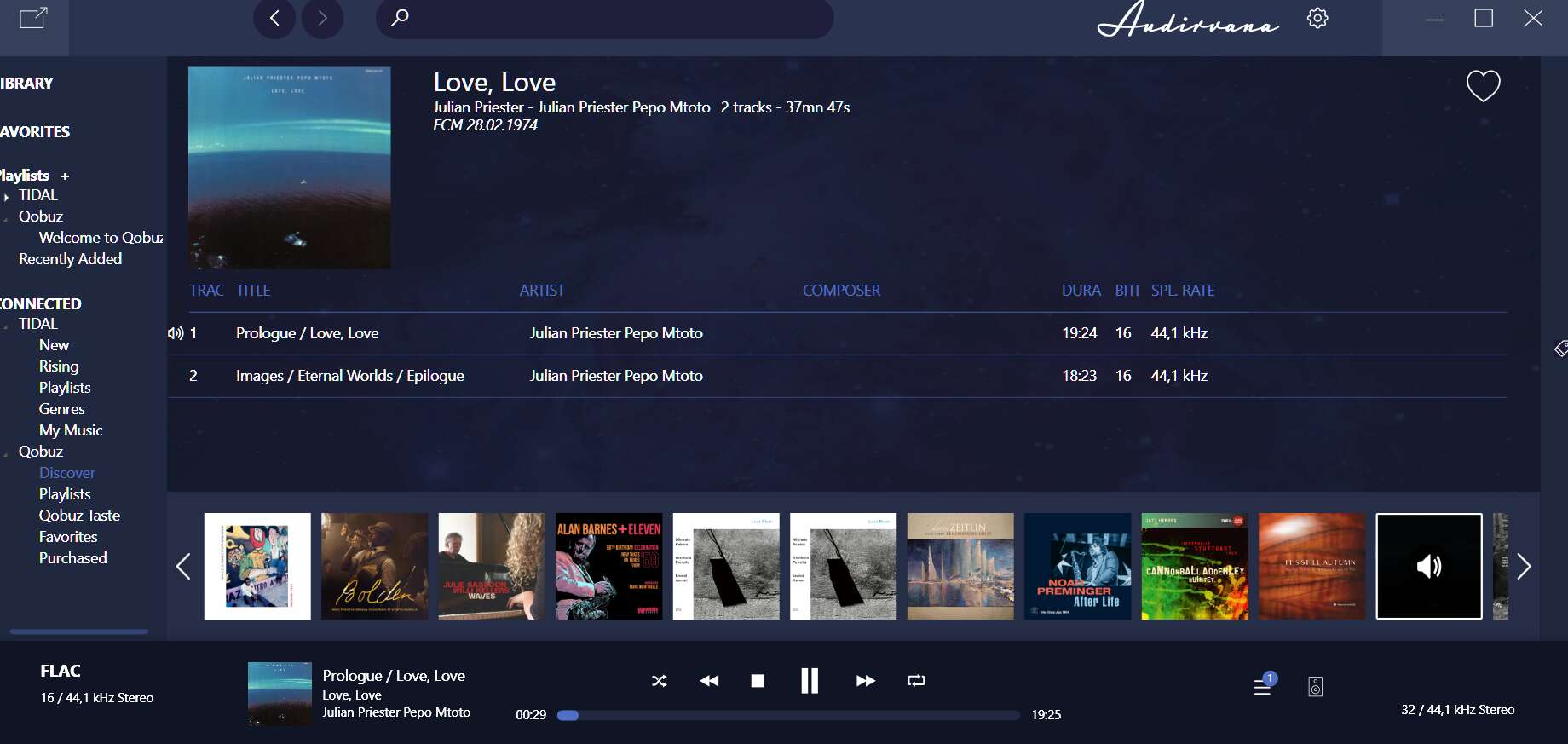
Task: Open the audio output device speaker icon
Action: pos(1315,687)
